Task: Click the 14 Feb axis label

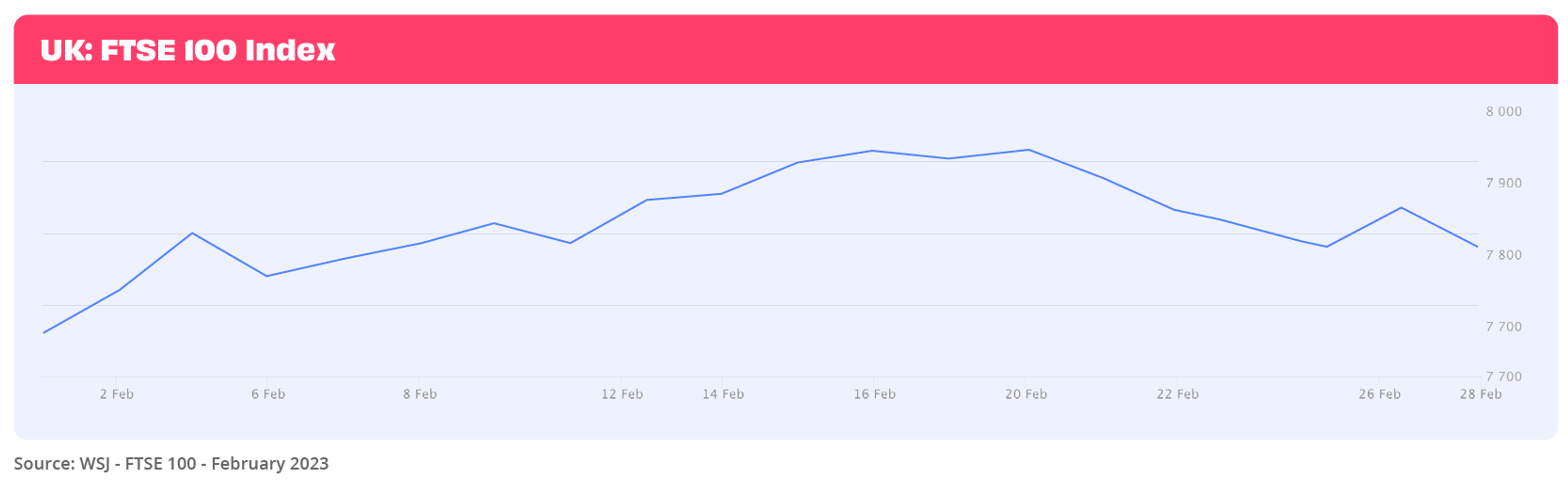Action: pos(723,394)
